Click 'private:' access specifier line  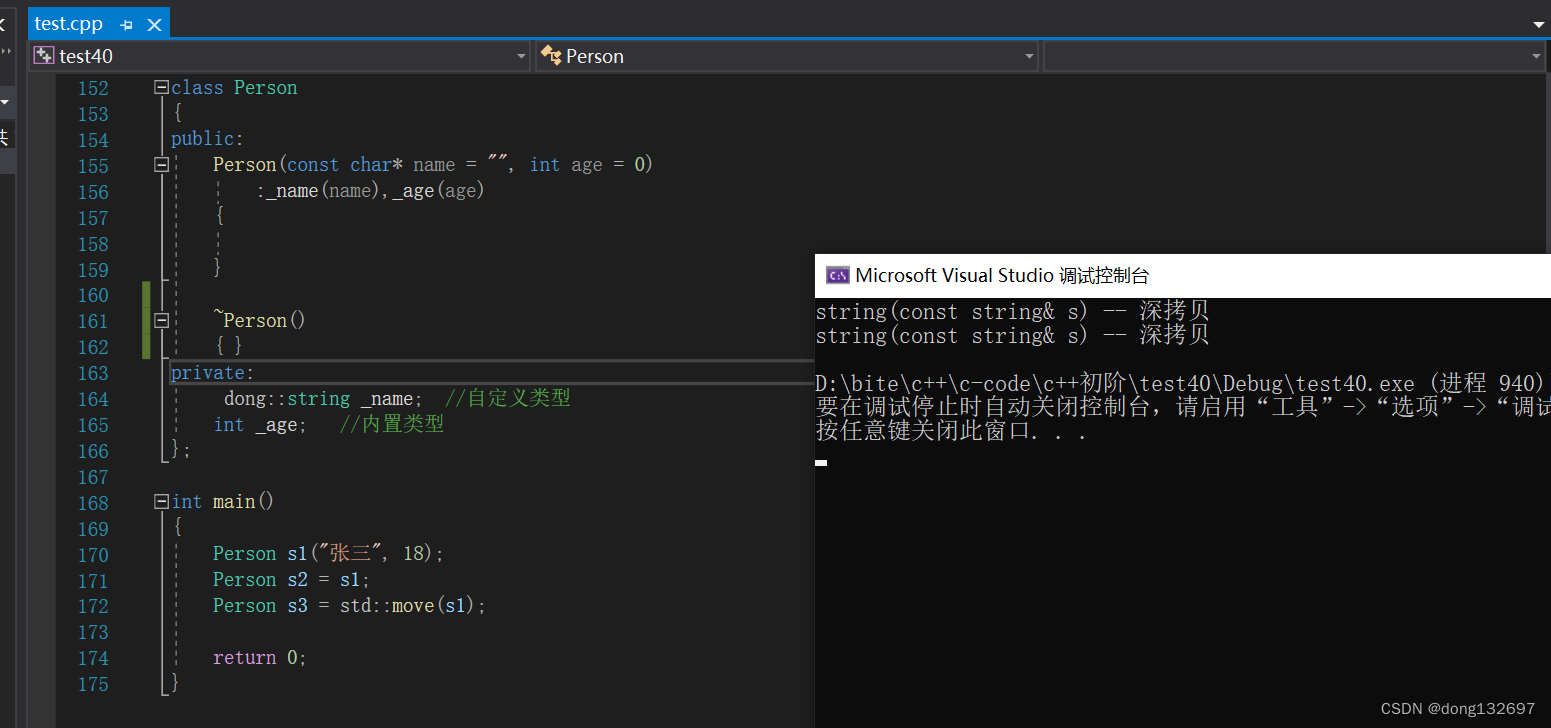[x=213, y=373]
